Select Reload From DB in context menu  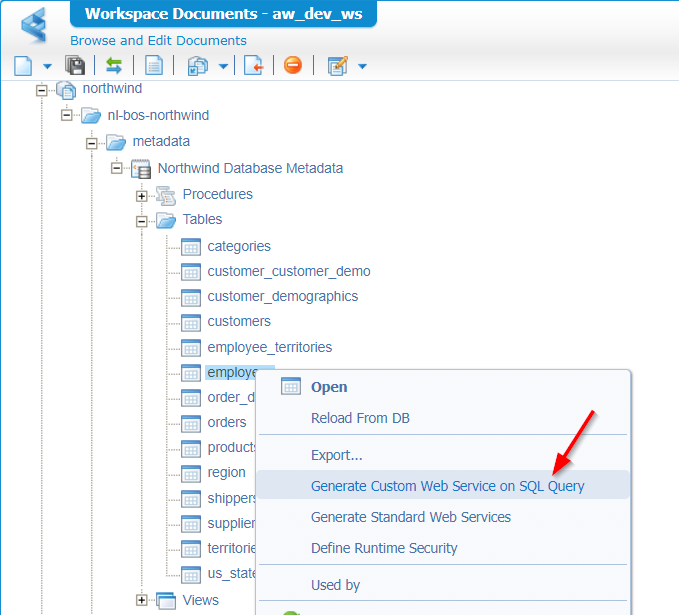point(360,418)
